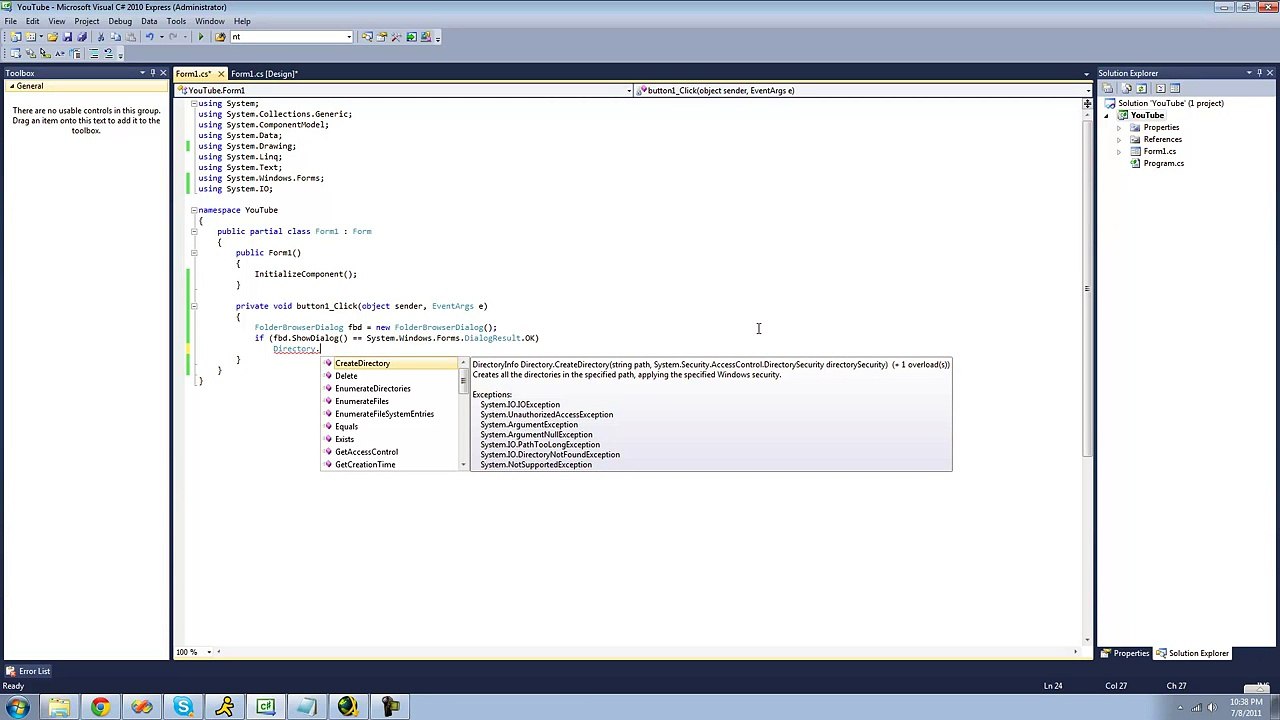This screenshot has height=720, width=1280.
Task: Select GetCreationTime in the IntelliSense list
Action: tap(392, 465)
